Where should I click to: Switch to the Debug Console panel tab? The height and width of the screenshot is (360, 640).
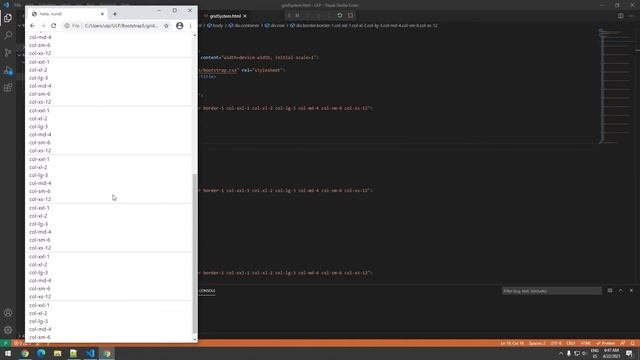tap(207, 291)
